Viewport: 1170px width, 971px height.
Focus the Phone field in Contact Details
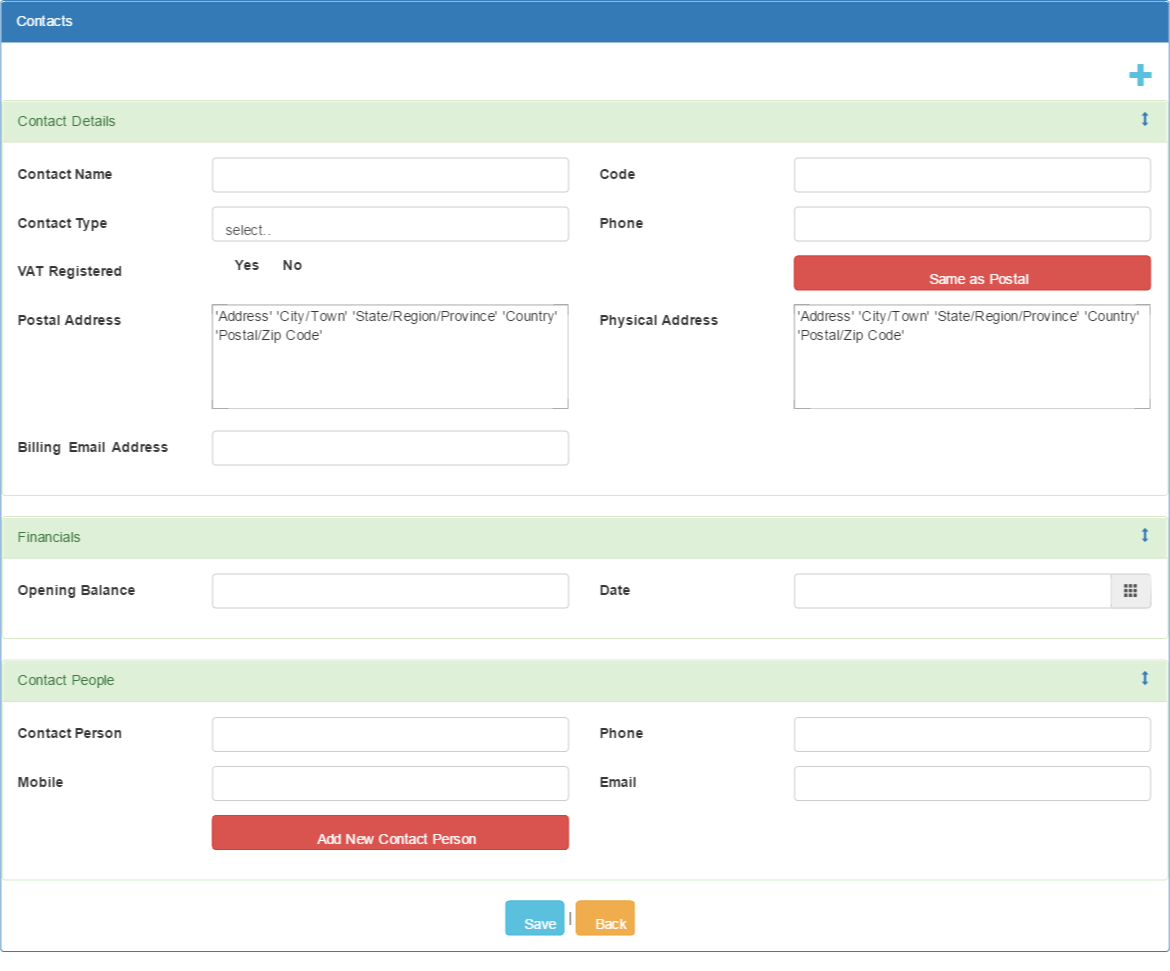(972, 224)
